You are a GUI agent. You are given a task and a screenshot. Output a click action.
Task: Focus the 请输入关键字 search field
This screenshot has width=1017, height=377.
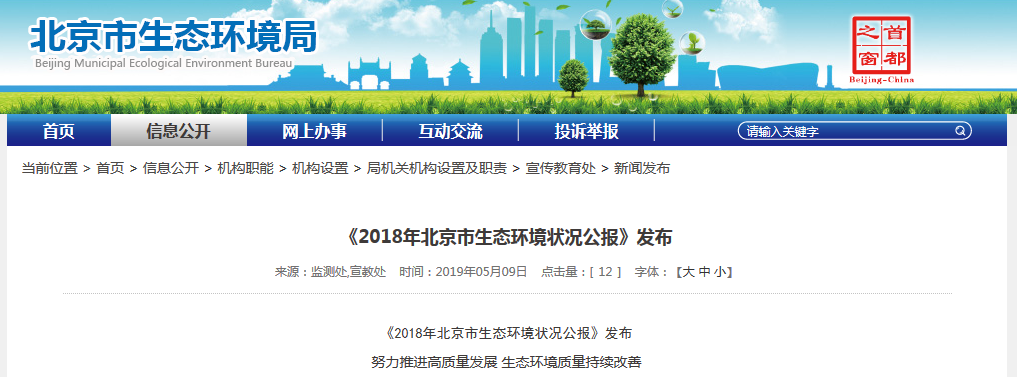(x=846, y=131)
